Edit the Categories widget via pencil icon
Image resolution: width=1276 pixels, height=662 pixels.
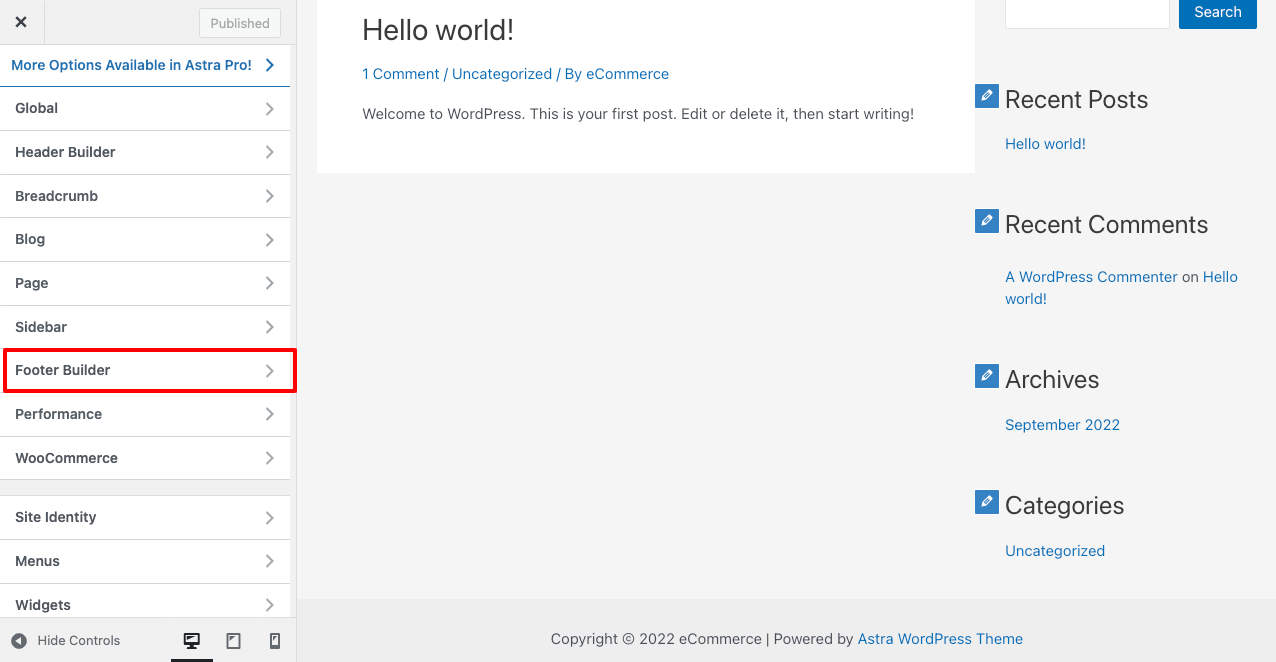pyautogui.click(x=987, y=502)
